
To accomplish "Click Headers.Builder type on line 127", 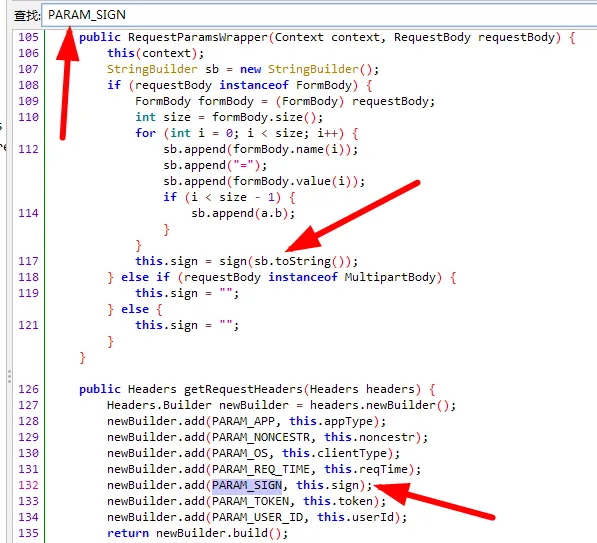I will [159, 406].
